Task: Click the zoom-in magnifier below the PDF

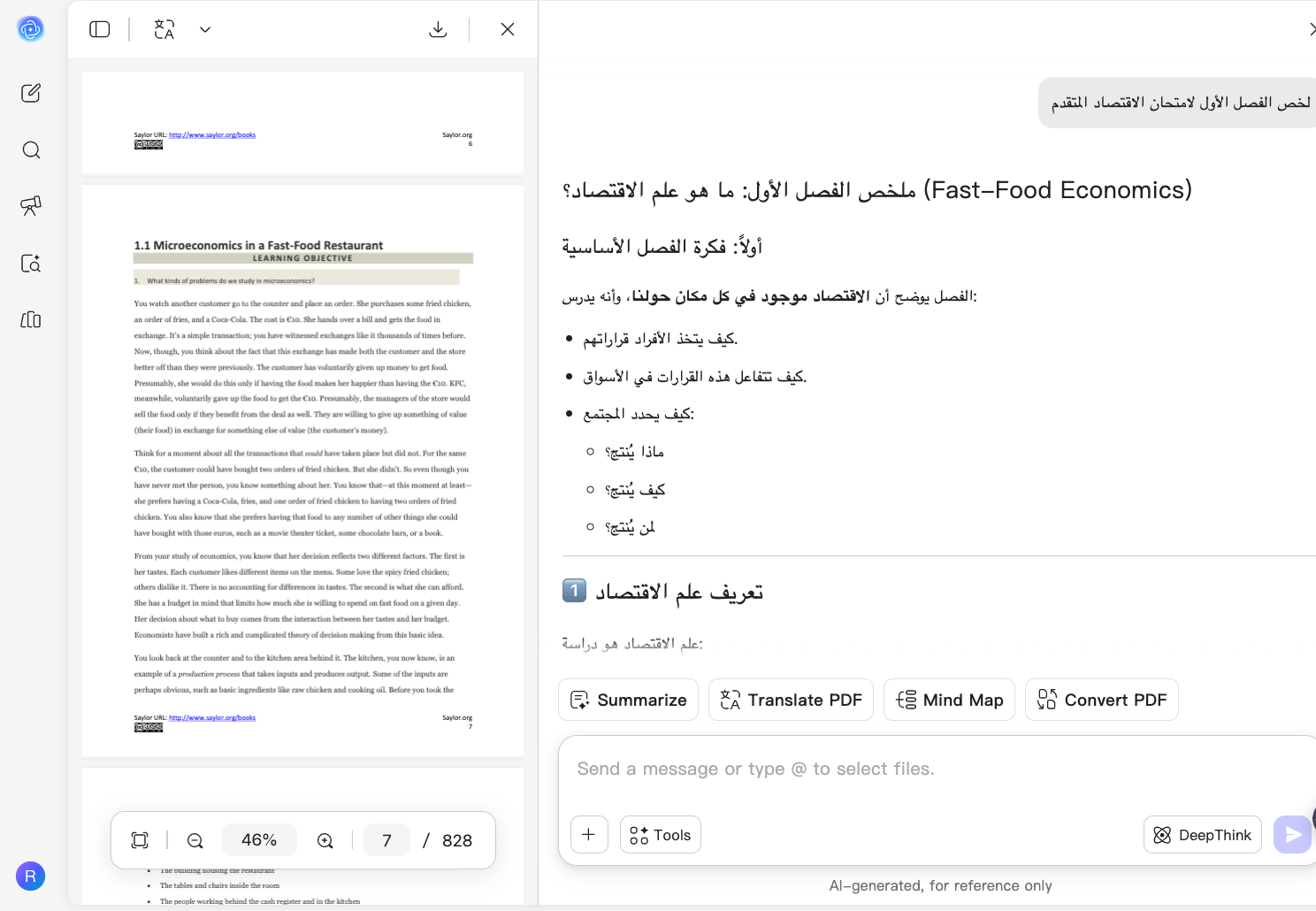Action: (x=325, y=840)
